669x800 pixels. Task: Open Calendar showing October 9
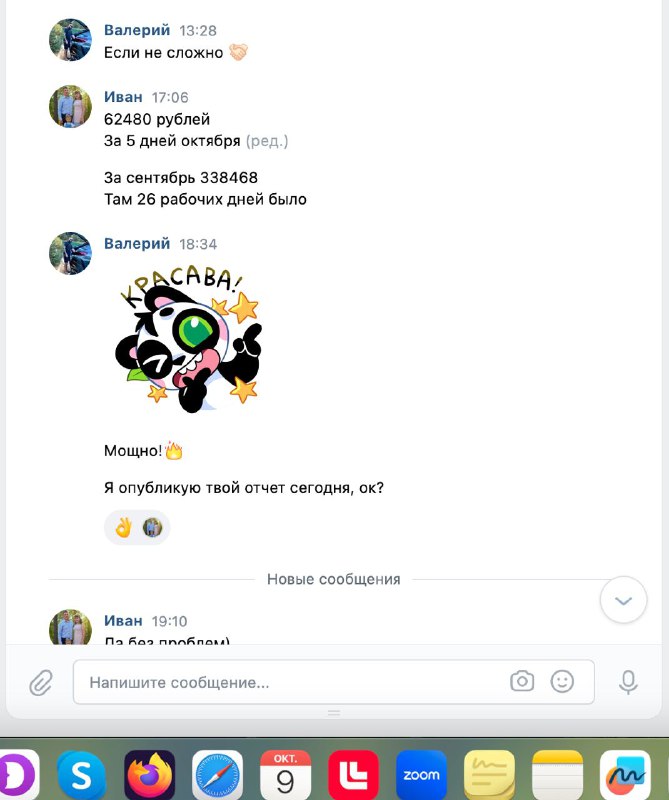[x=285, y=775]
